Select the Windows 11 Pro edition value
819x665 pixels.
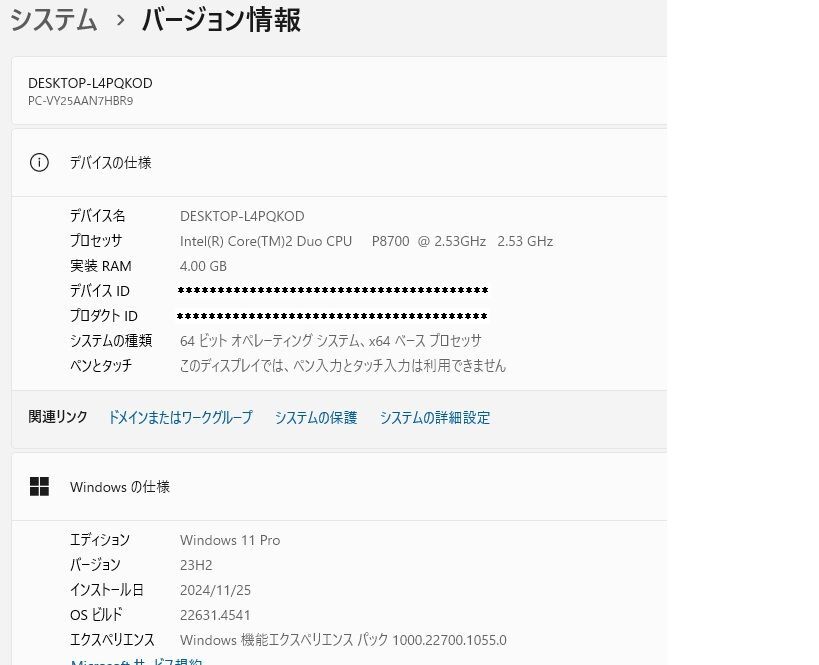coord(230,540)
